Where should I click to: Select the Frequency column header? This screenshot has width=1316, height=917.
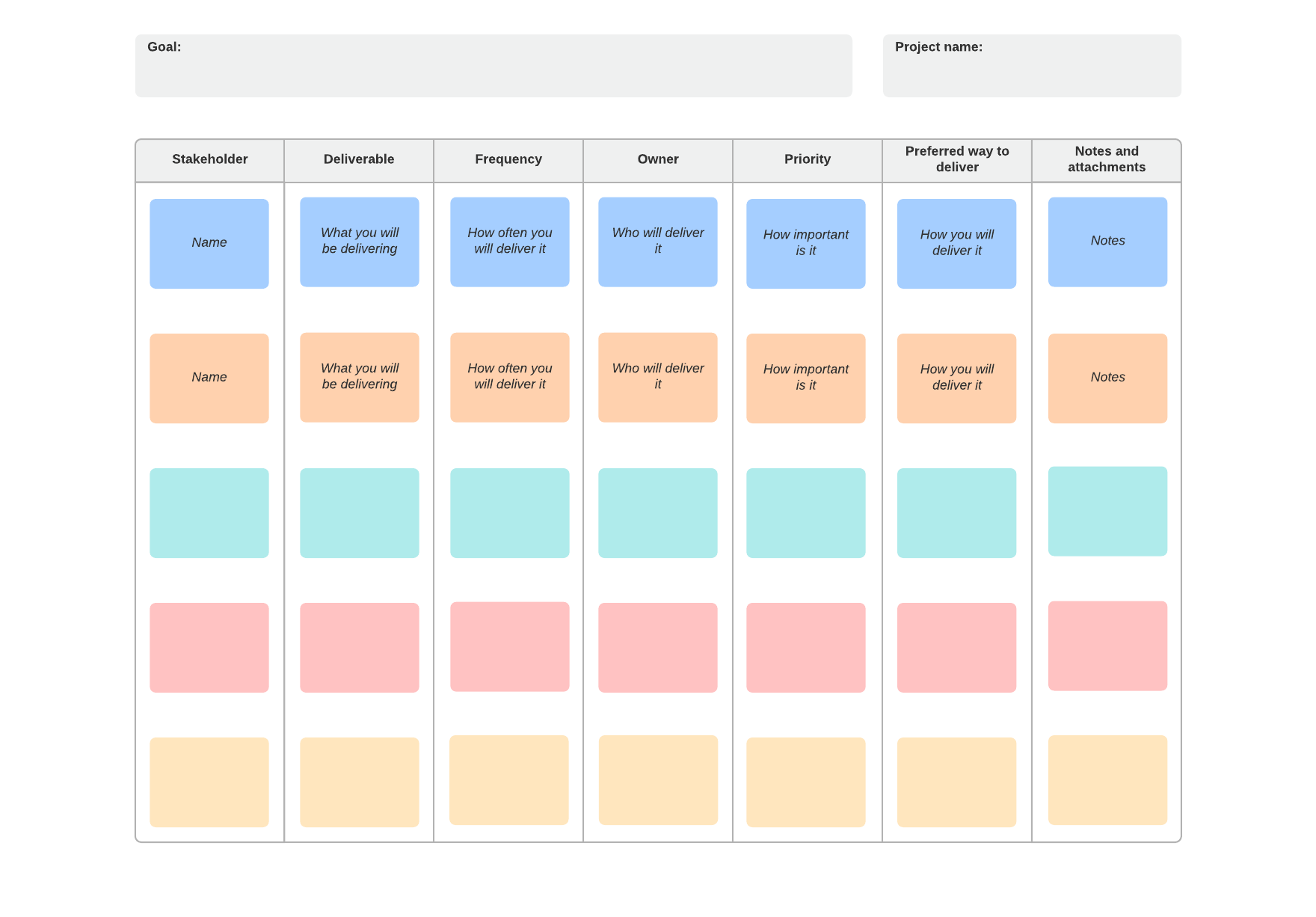pyautogui.click(x=508, y=159)
